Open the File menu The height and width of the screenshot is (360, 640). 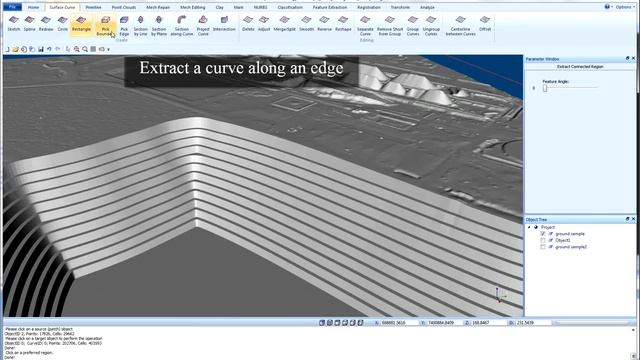[12, 7]
